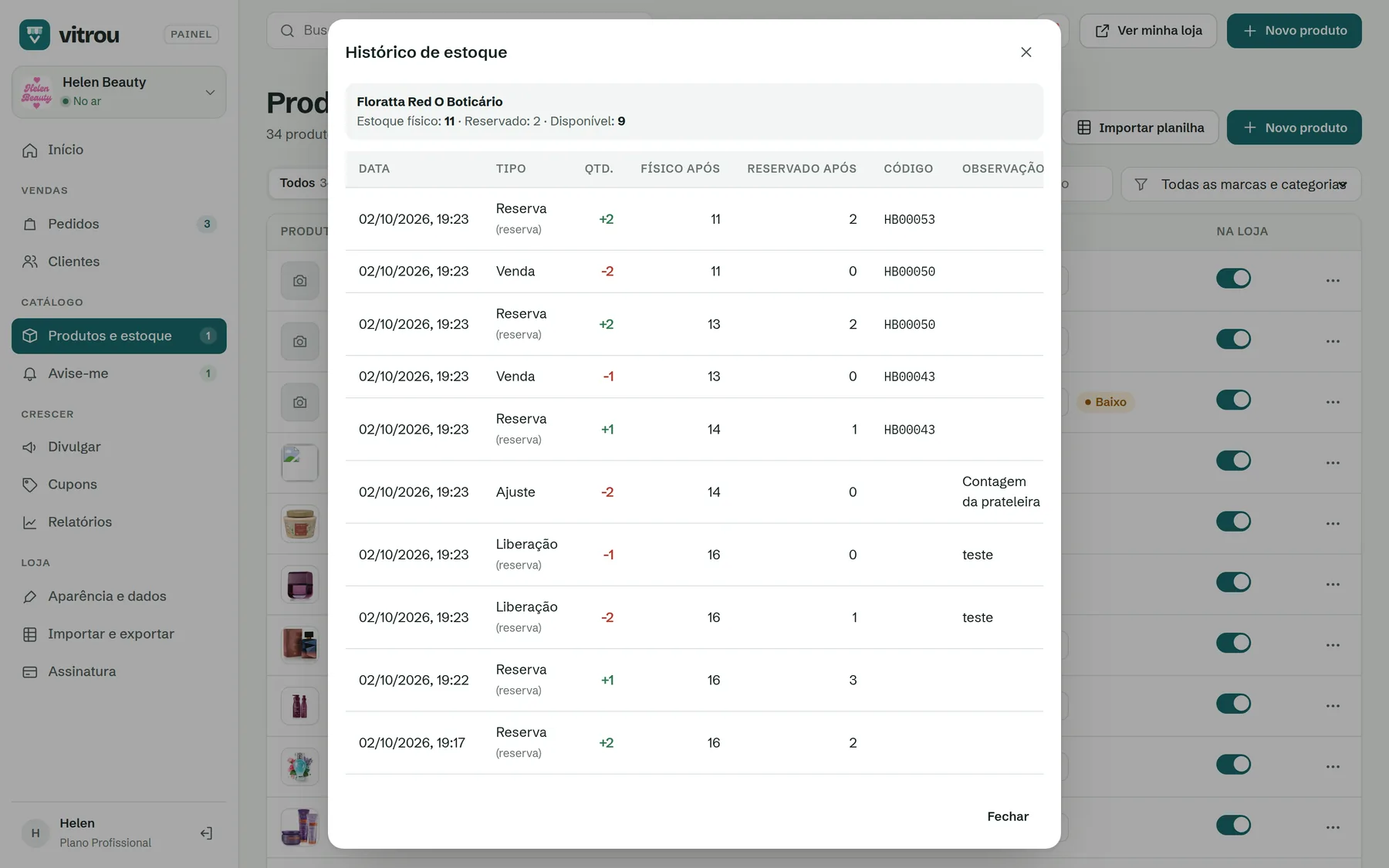
Task: Open Pedidos in sidebar
Action: point(119,224)
